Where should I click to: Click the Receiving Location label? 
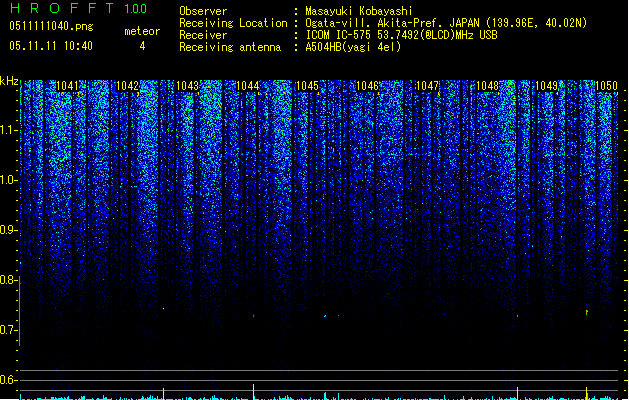[233, 23]
